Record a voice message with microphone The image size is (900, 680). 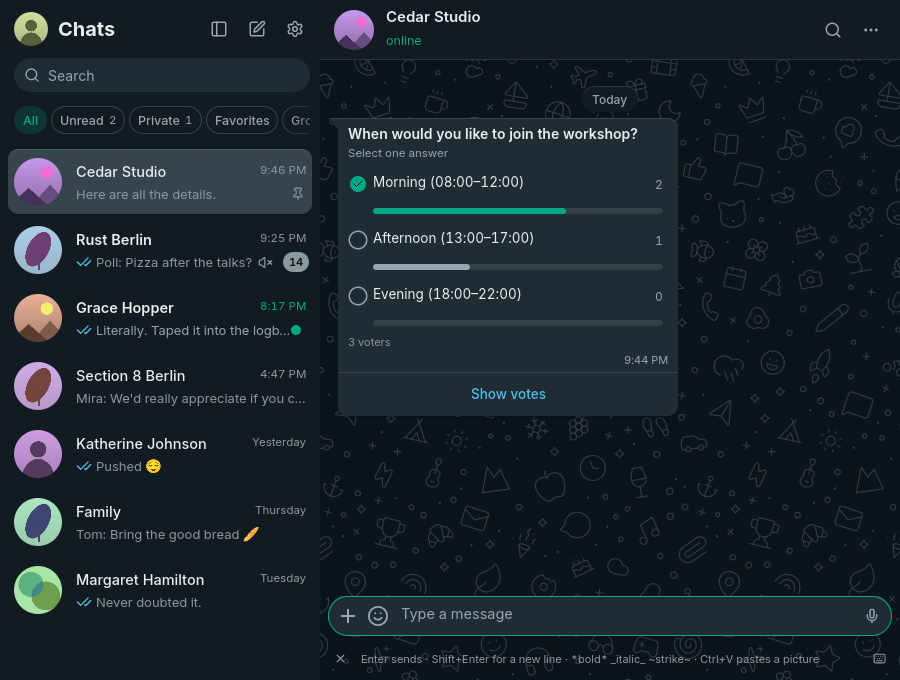871,616
